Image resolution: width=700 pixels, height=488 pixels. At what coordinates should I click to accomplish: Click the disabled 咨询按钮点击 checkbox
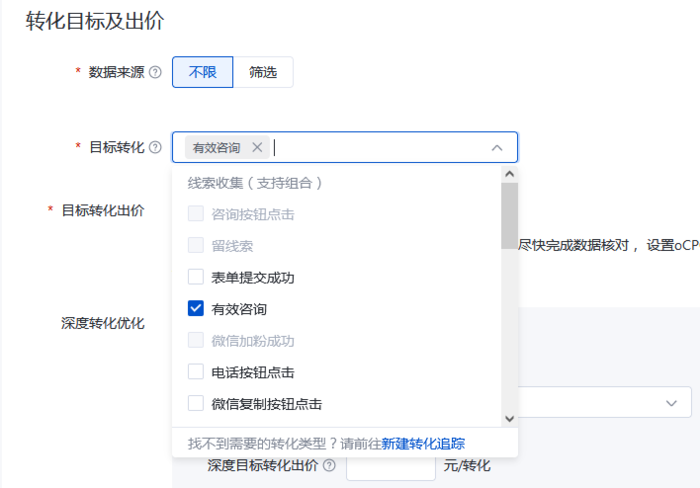pos(196,213)
